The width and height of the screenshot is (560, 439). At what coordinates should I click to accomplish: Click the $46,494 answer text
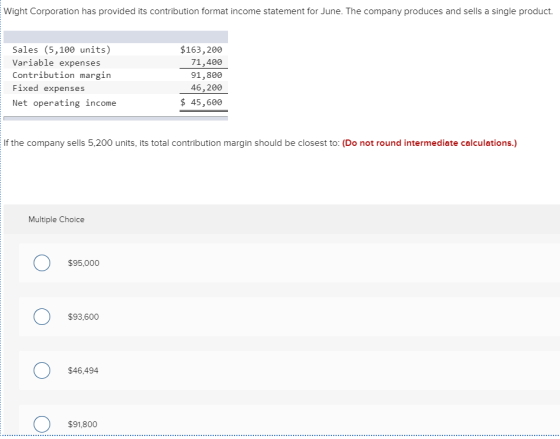tap(83, 370)
